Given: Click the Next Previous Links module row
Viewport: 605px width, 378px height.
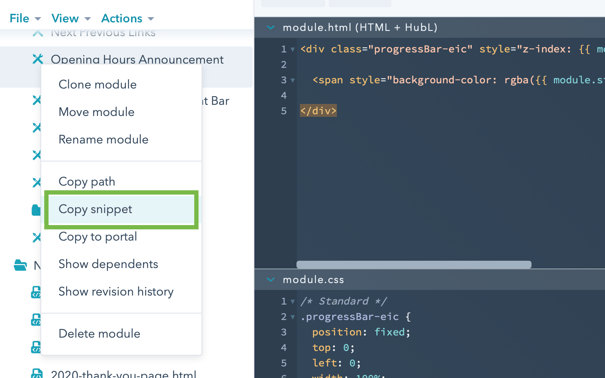Looking at the screenshot, I should pos(103,33).
